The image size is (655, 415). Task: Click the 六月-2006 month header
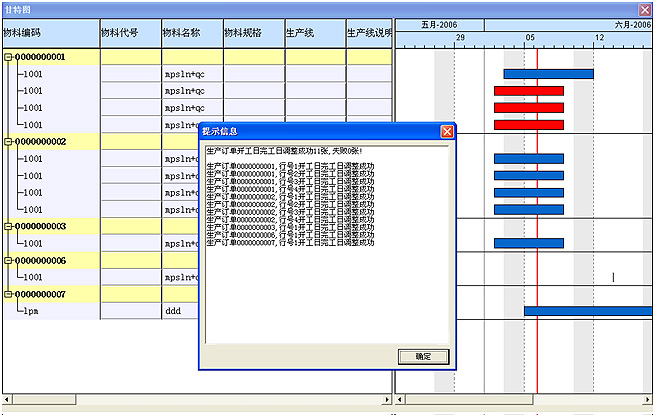(569, 25)
